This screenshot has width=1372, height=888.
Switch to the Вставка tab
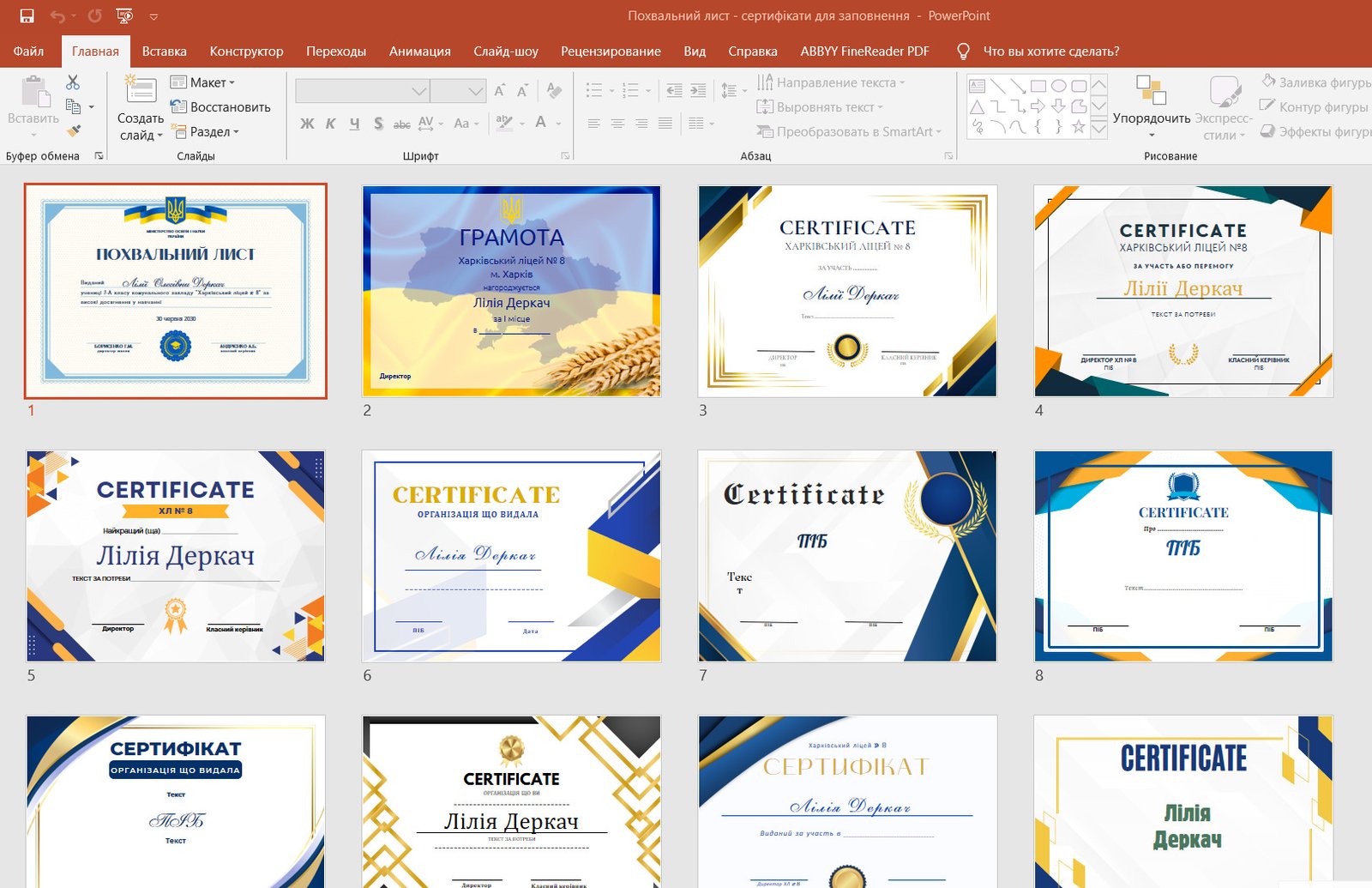pos(164,51)
